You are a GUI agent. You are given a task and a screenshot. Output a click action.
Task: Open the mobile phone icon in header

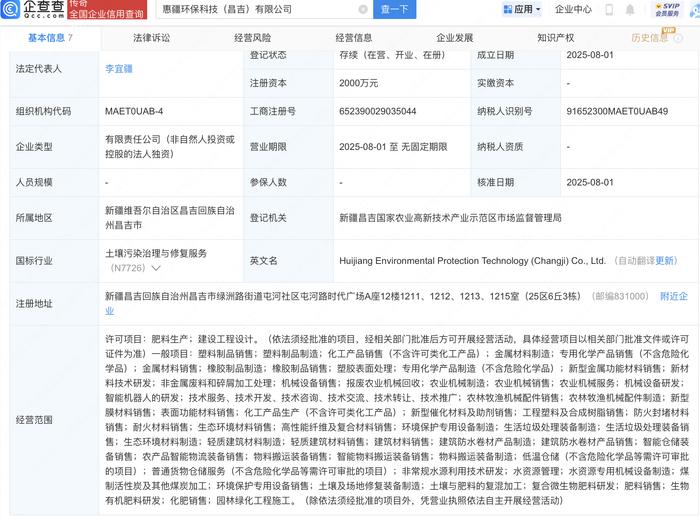point(609,9)
